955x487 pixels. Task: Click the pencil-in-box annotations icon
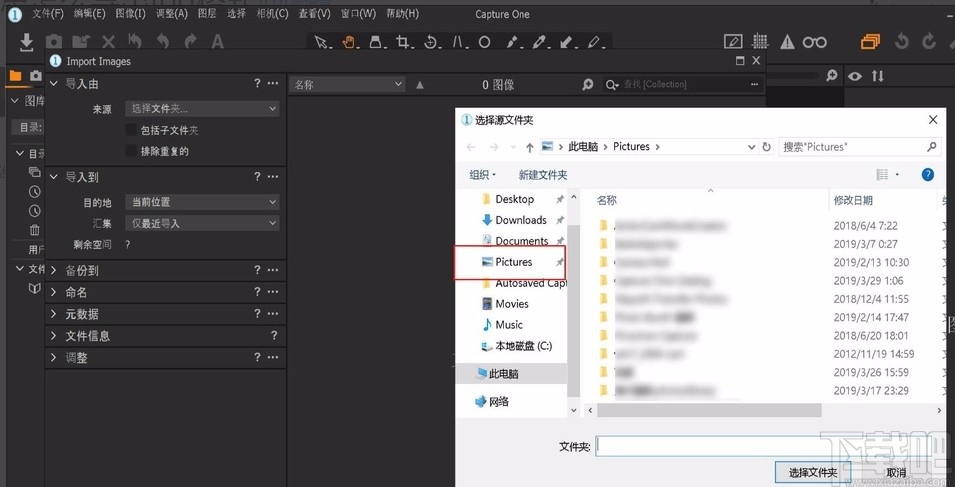tap(733, 41)
